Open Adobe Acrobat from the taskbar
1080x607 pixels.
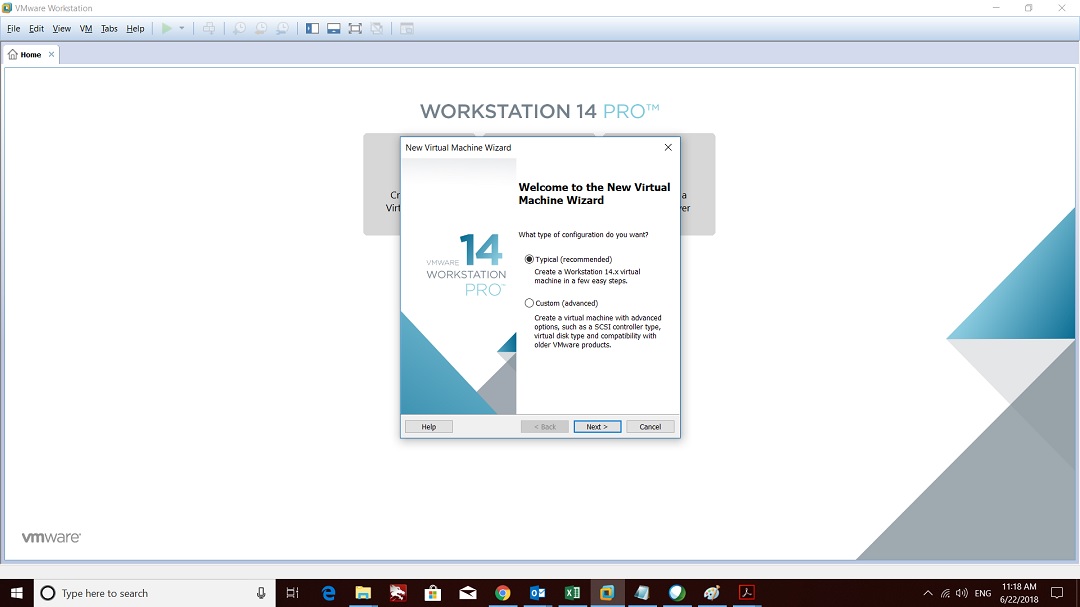tap(747, 593)
